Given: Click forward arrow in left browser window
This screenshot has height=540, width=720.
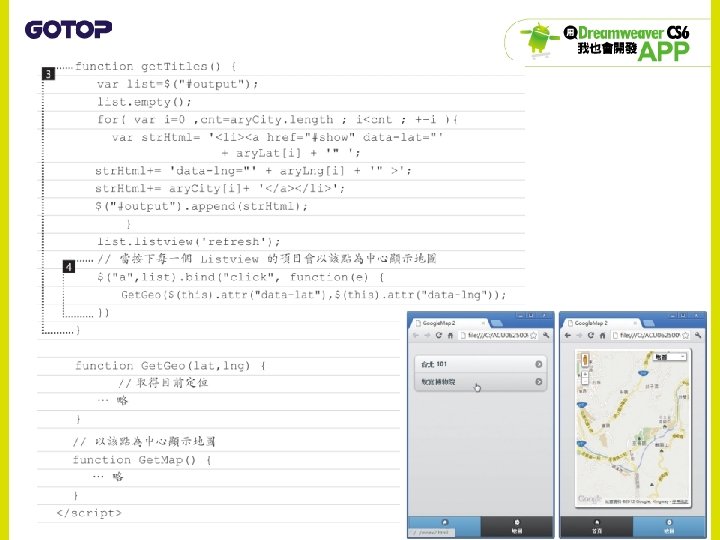Looking at the screenshot, I should coord(427,335).
